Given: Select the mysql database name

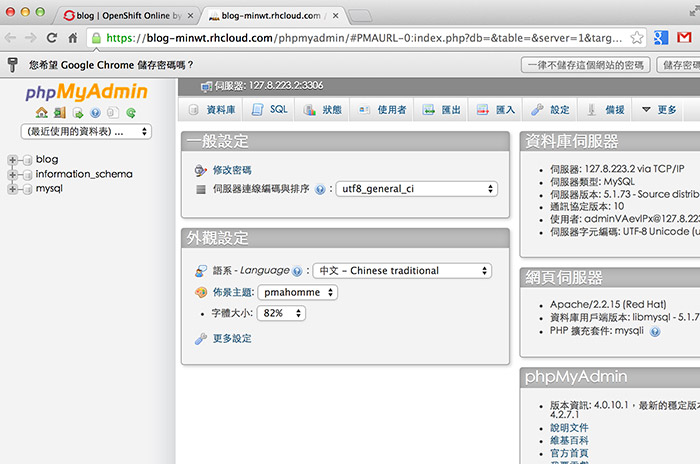Looking at the screenshot, I should (x=49, y=189).
